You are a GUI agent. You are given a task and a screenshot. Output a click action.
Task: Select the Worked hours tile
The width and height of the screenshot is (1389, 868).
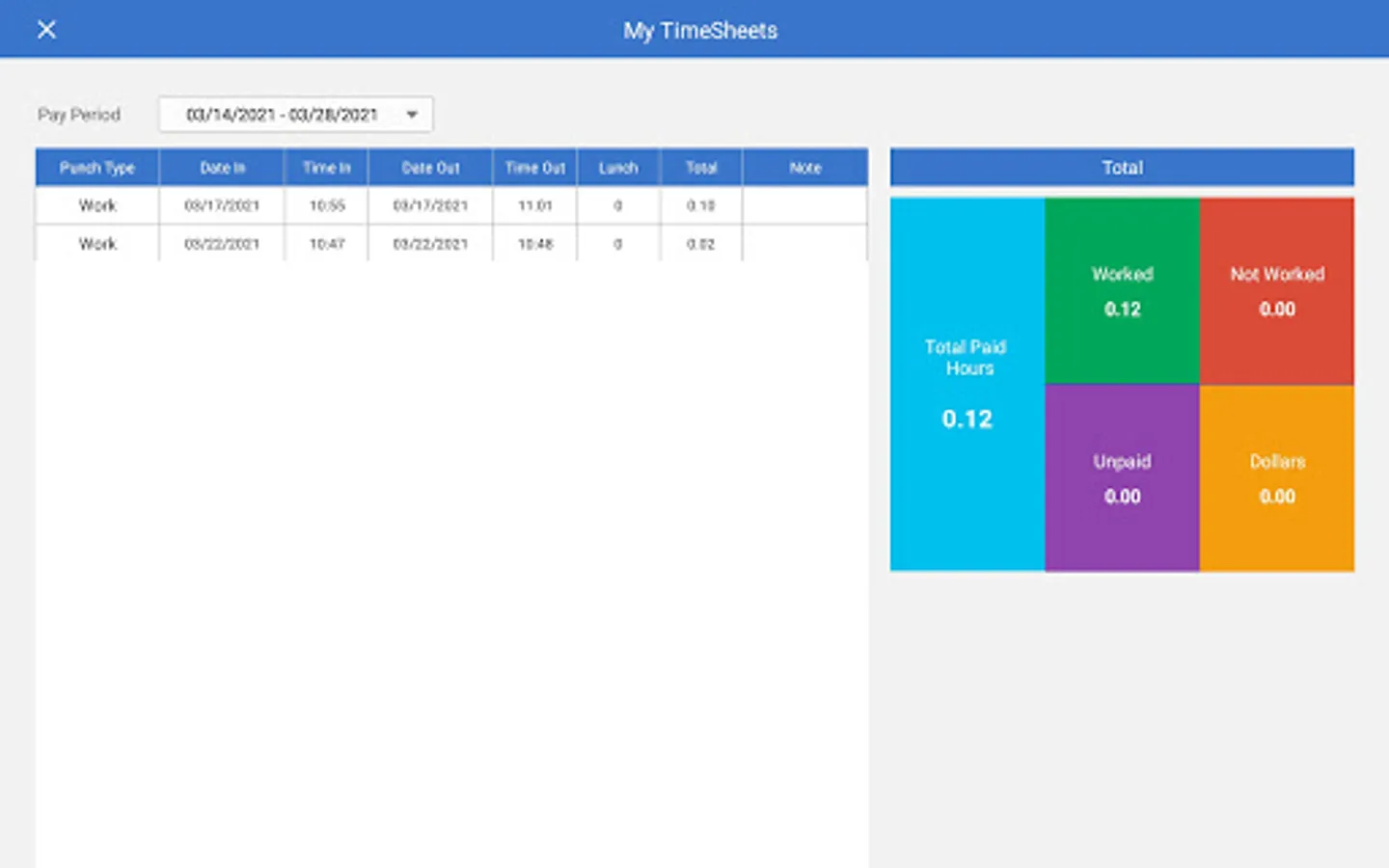[1122, 289]
